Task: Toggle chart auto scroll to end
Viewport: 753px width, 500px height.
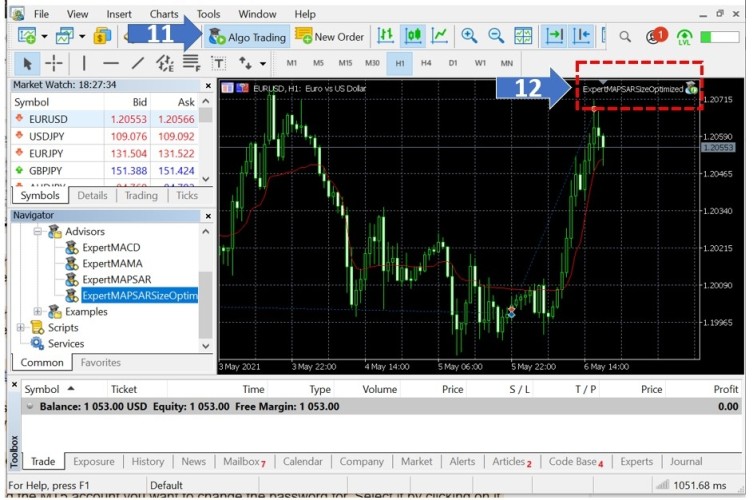Action: [x=553, y=37]
